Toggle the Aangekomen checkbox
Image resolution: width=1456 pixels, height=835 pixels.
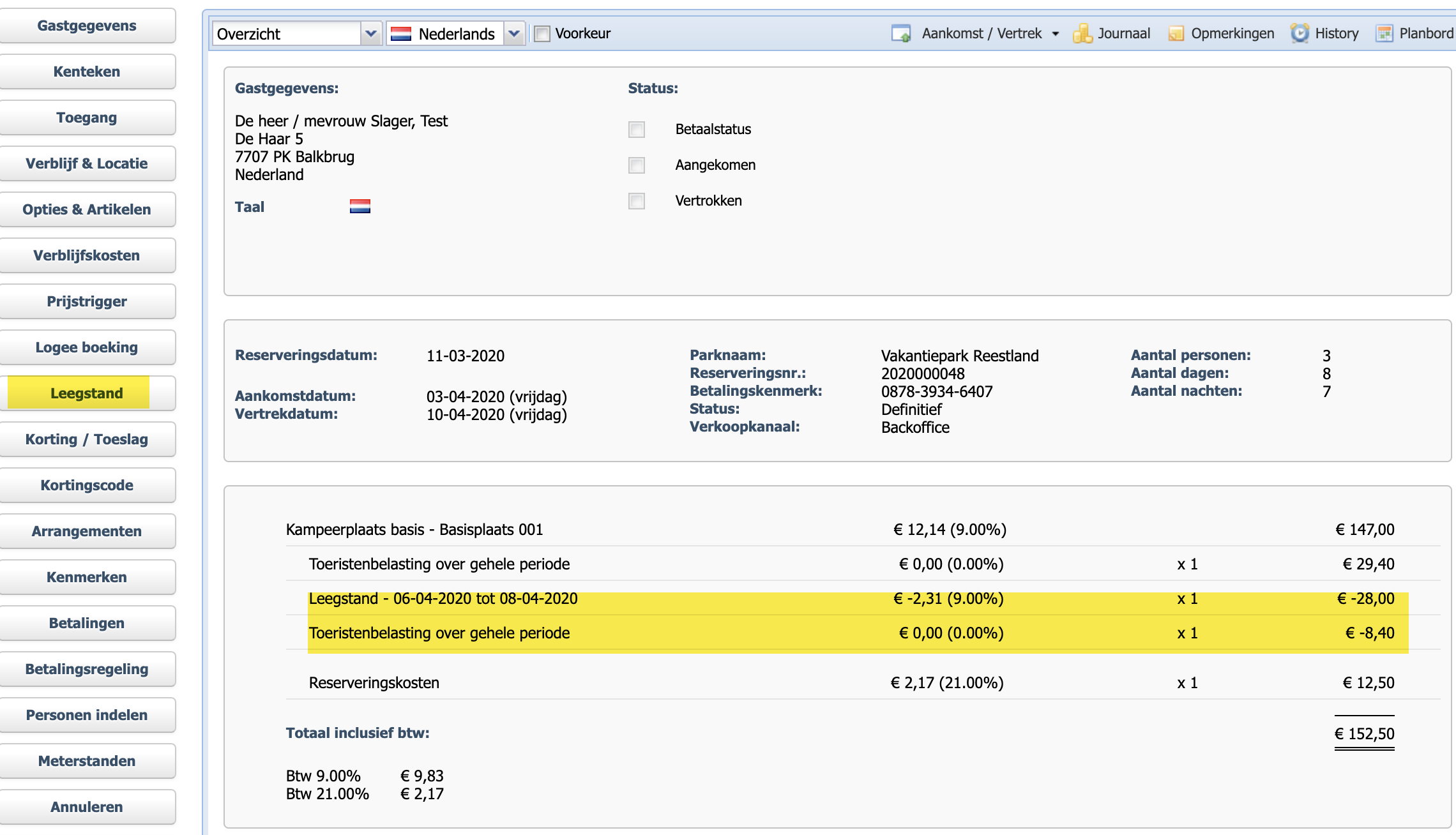click(x=637, y=165)
